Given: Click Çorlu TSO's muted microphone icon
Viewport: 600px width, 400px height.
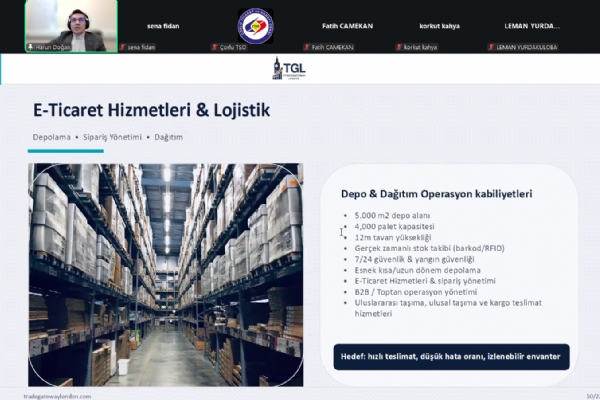Looking at the screenshot, I should tap(215, 47).
